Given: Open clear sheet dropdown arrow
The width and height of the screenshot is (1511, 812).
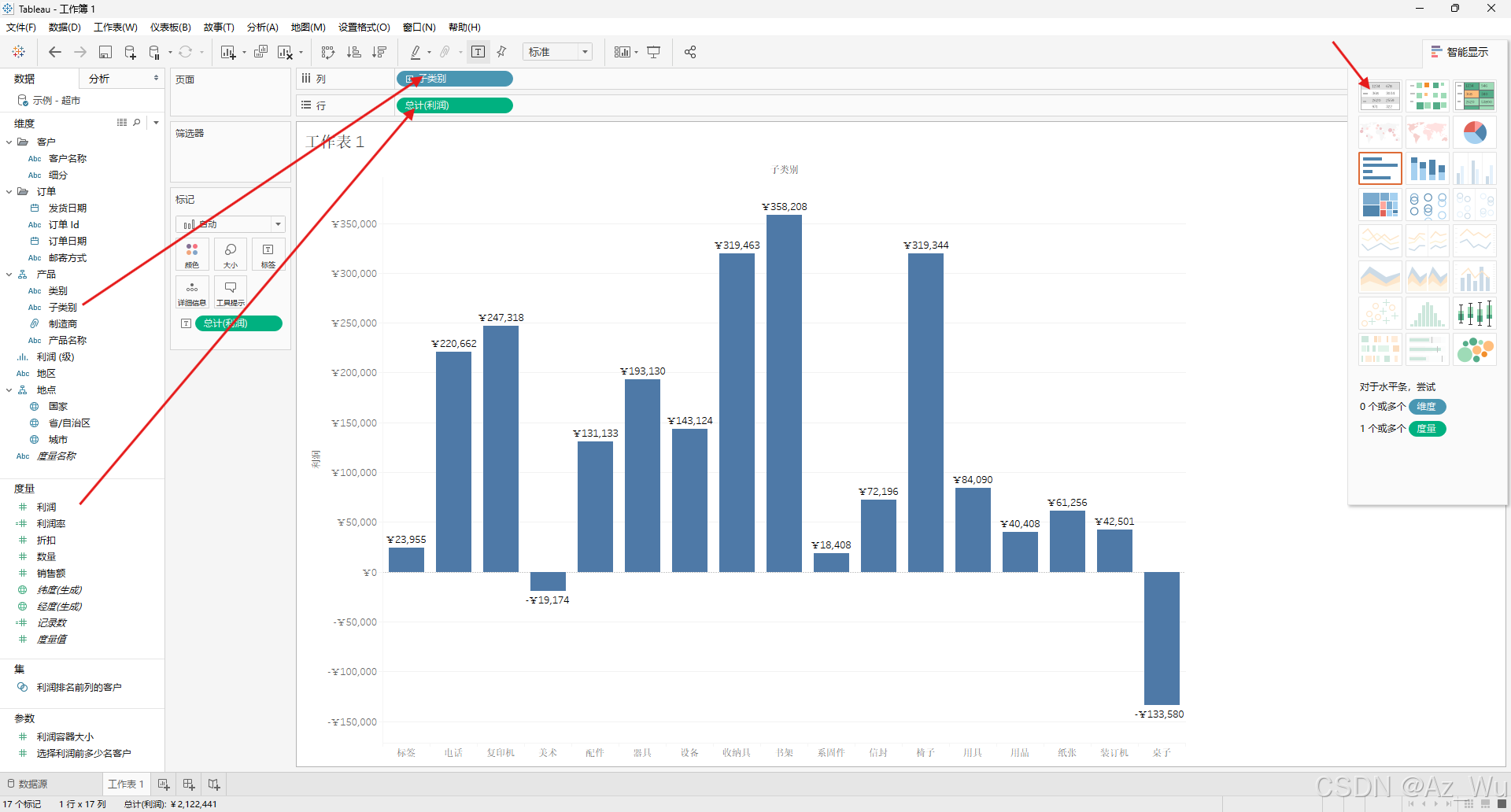Looking at the screenshot, I should pos(301,53).
